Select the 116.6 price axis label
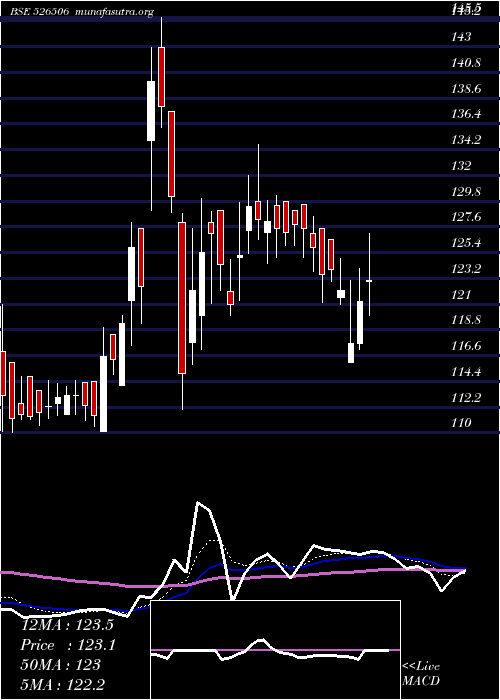This screenshot has width=500, height=700. pos(466,346)
